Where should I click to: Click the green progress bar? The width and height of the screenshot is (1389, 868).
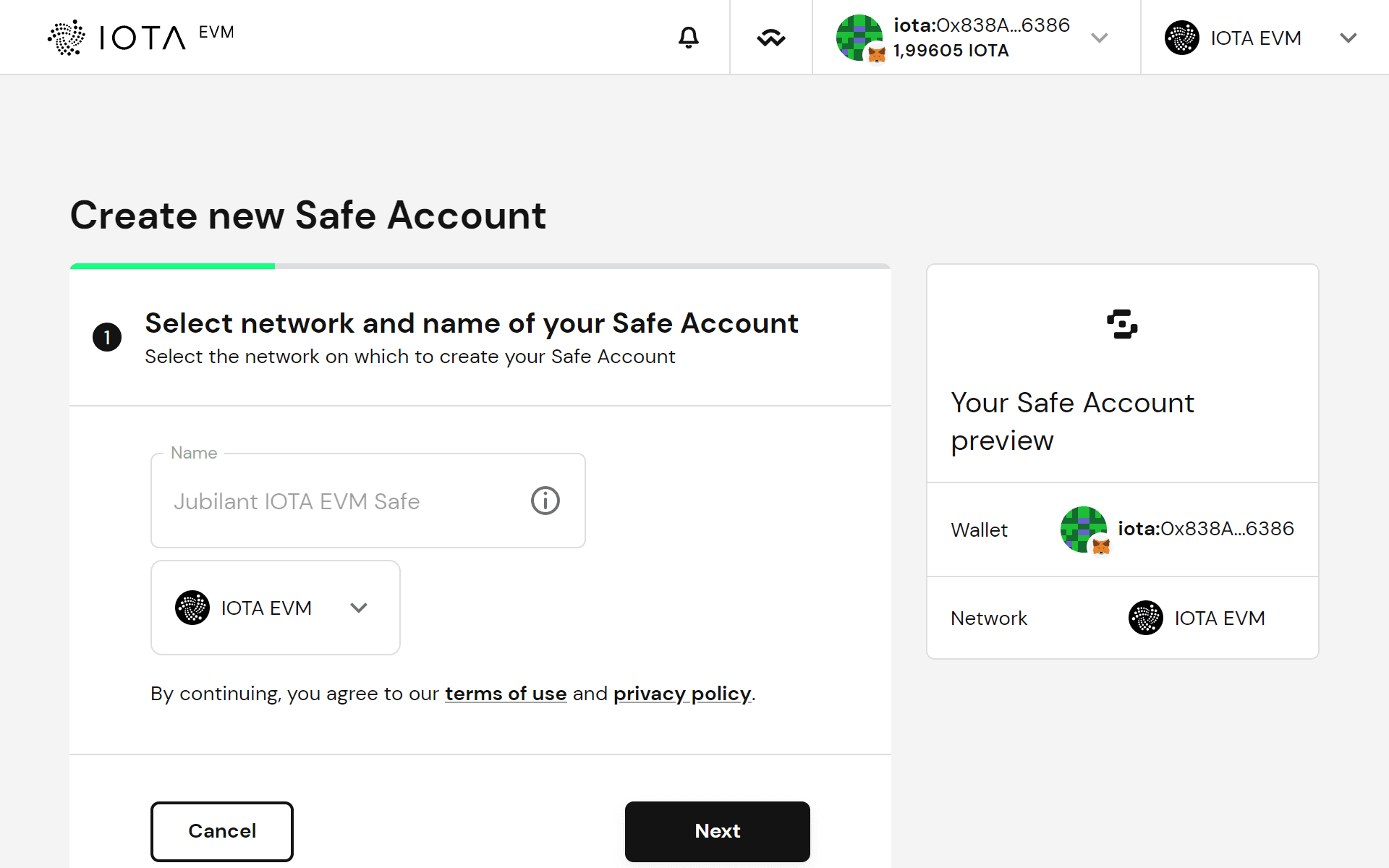(172, 265)
